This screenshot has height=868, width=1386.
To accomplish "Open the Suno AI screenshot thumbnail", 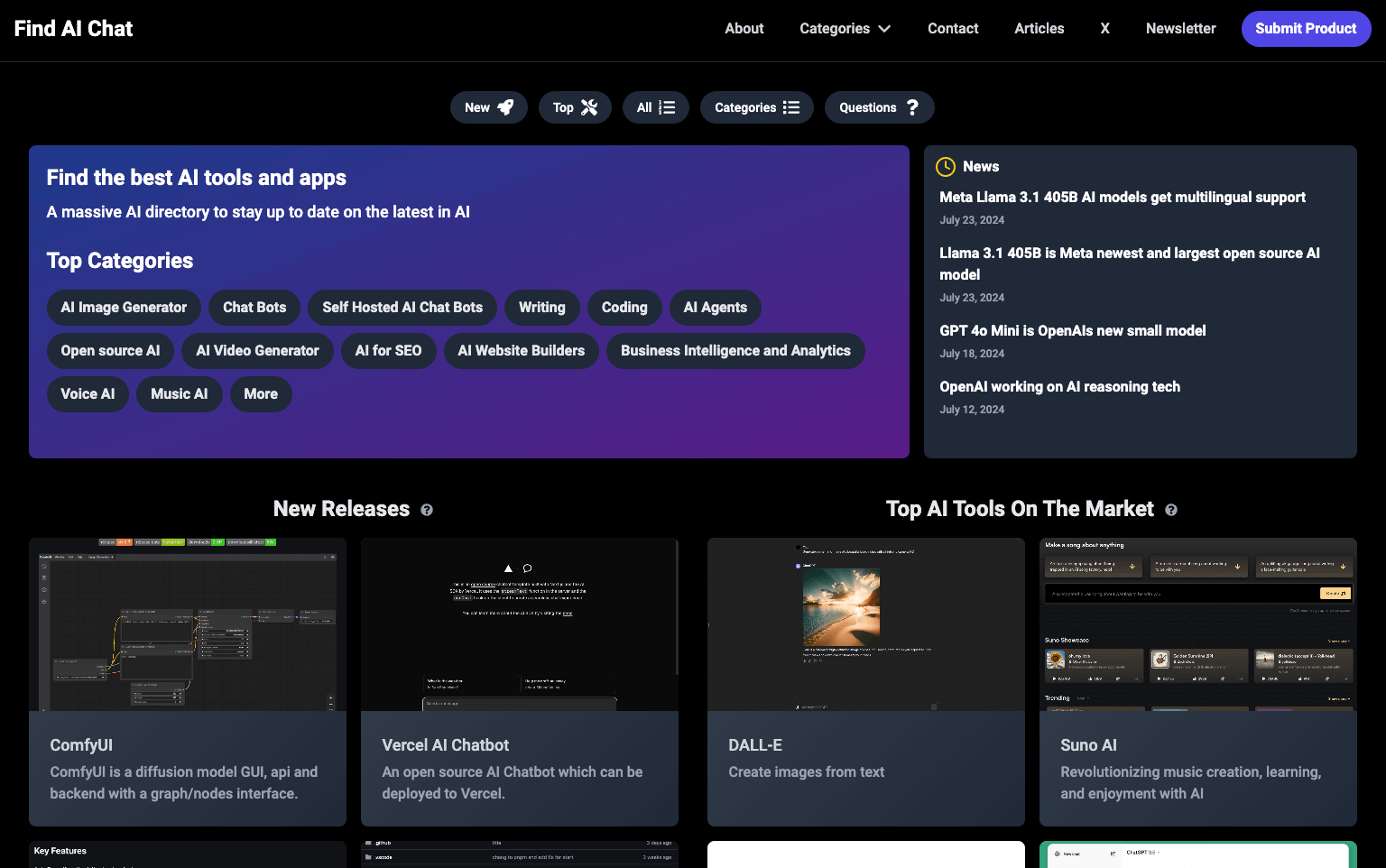I will pos(1198,624).
